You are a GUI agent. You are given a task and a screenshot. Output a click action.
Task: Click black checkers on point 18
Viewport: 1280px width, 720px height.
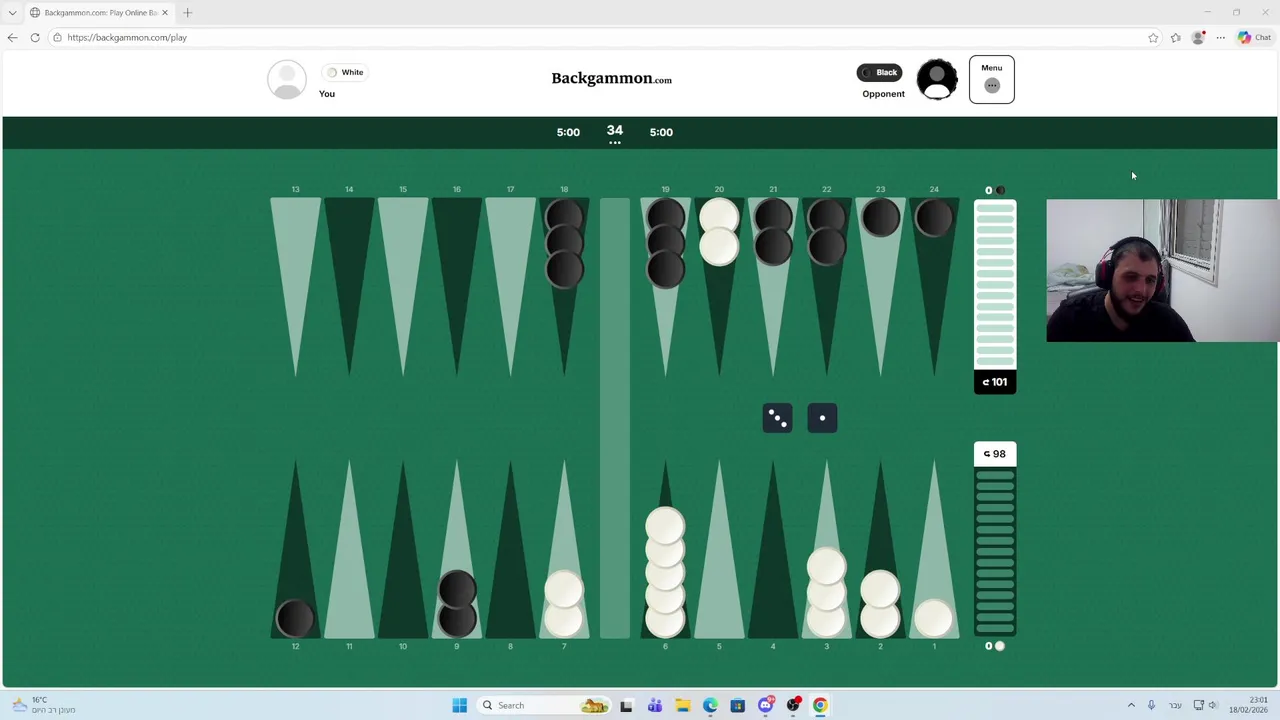(564, 243)
